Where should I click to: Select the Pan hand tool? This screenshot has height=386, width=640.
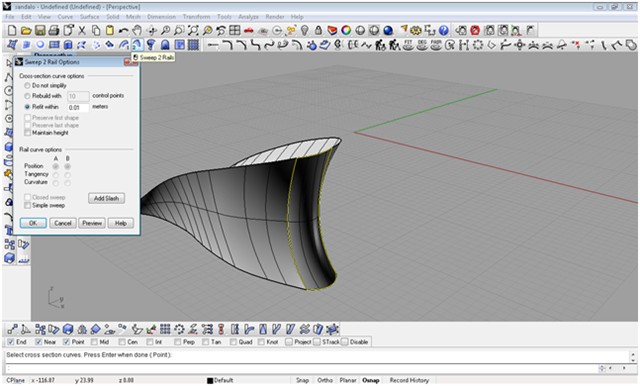tap(138, 30)
